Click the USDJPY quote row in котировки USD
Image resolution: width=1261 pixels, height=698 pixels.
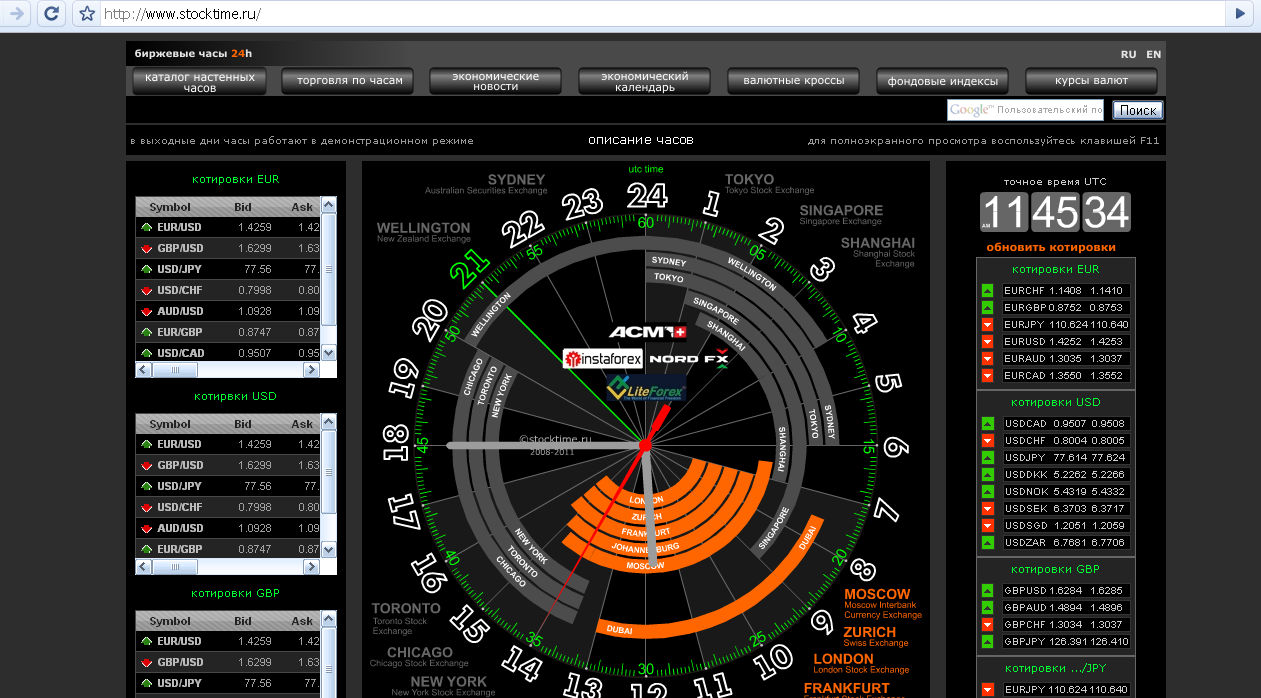pyautogui.click(x=1066, y=457)
